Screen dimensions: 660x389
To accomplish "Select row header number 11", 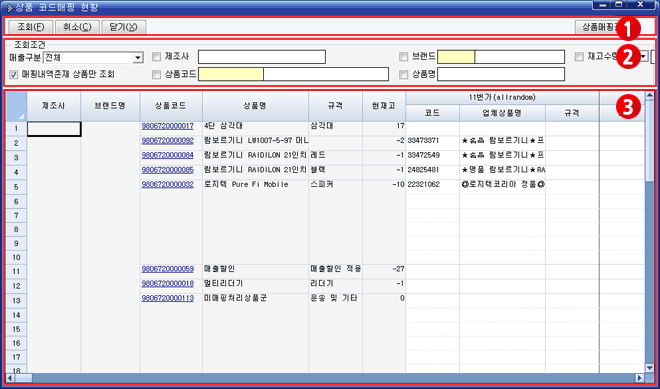I will point(16,272).
